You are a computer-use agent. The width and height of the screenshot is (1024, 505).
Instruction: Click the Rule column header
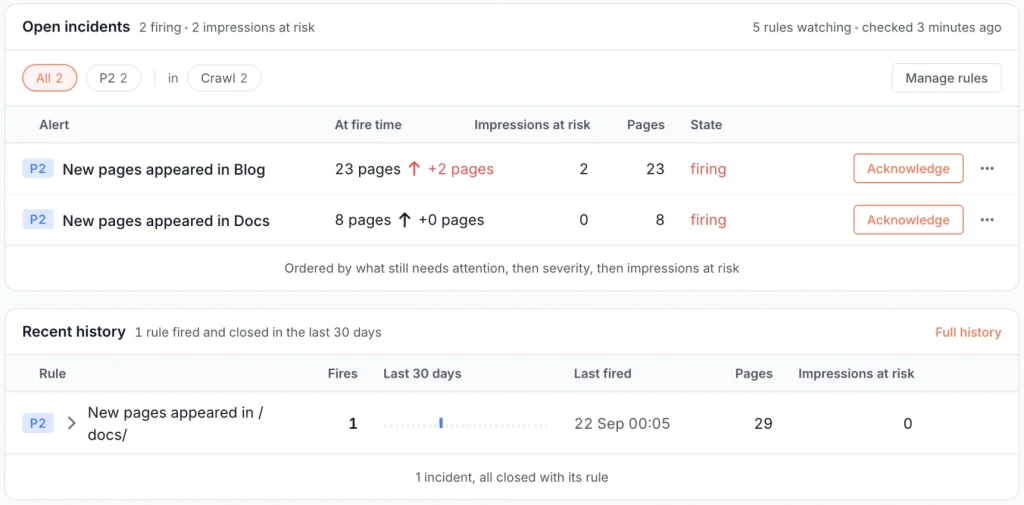(52, 374)
